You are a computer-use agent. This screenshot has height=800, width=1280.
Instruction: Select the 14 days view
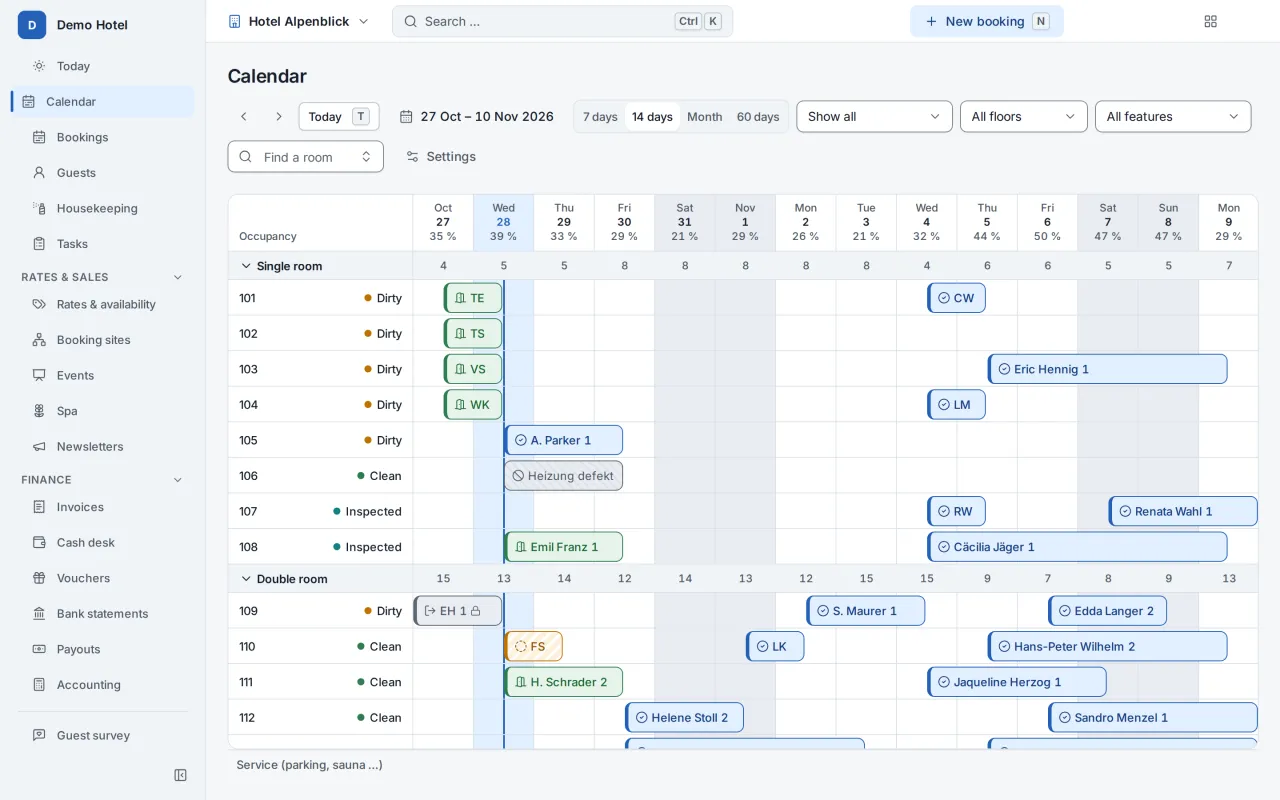point(652,117)
